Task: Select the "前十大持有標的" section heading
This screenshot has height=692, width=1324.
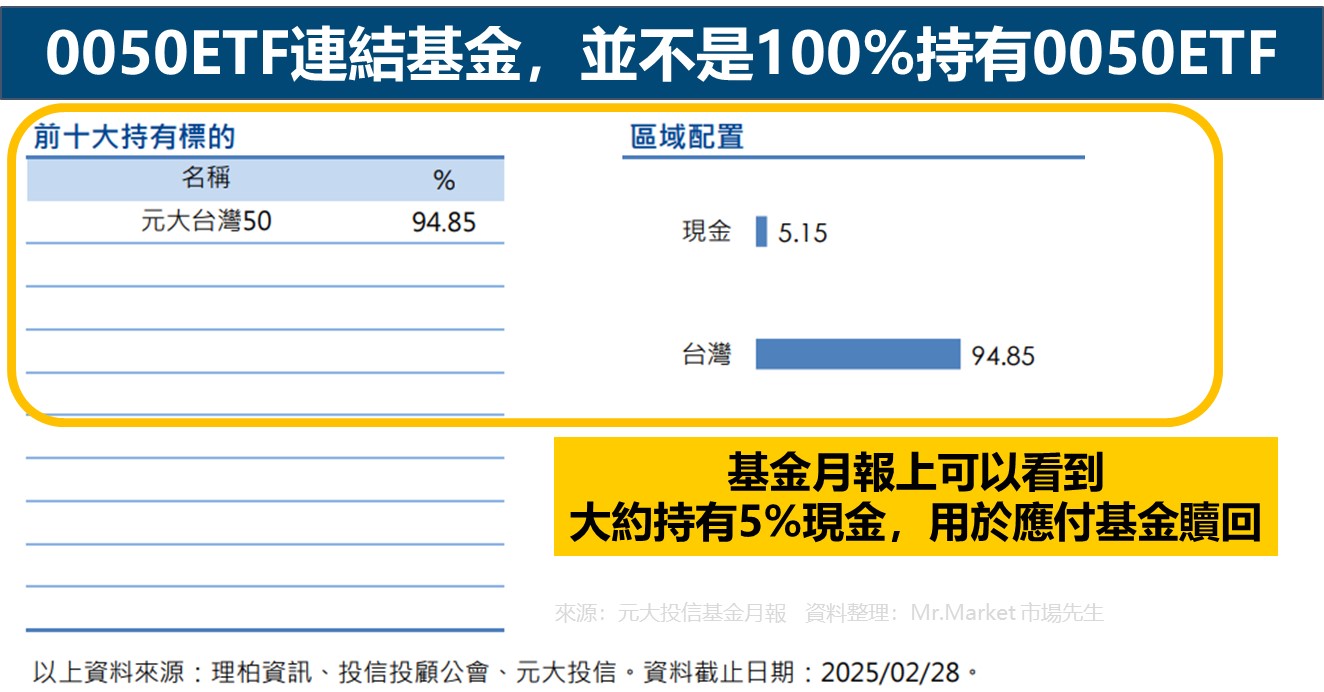Action: click(x=134, y=136)
